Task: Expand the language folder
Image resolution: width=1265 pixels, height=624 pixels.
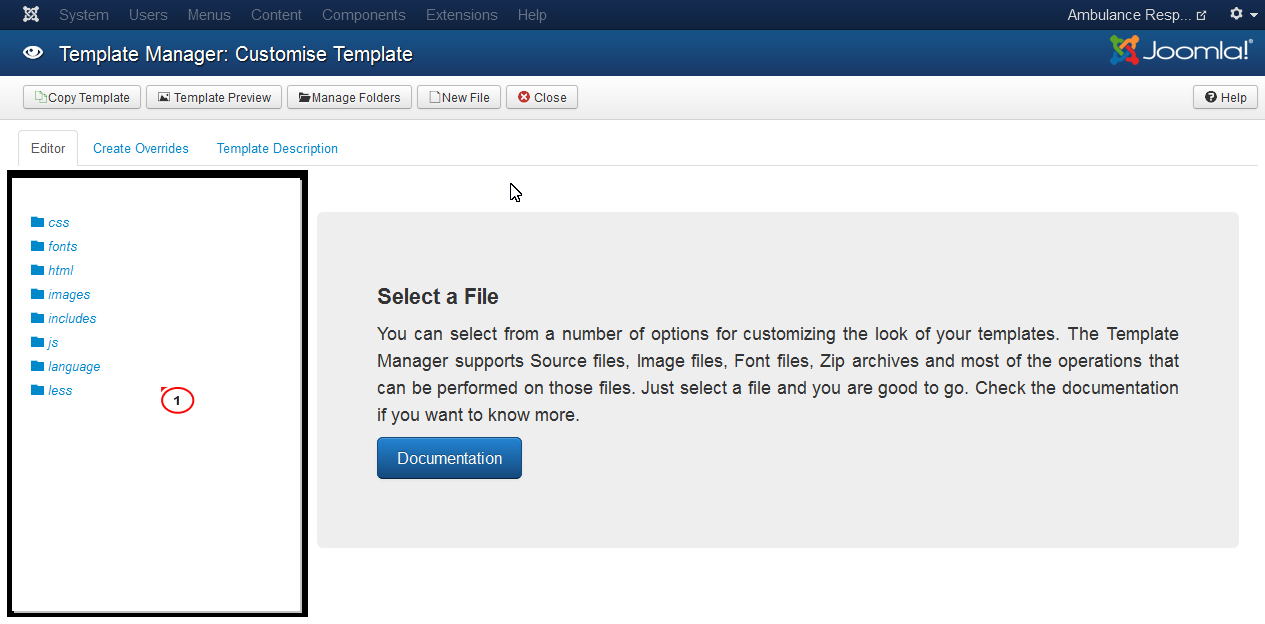Action: (74, 366)
